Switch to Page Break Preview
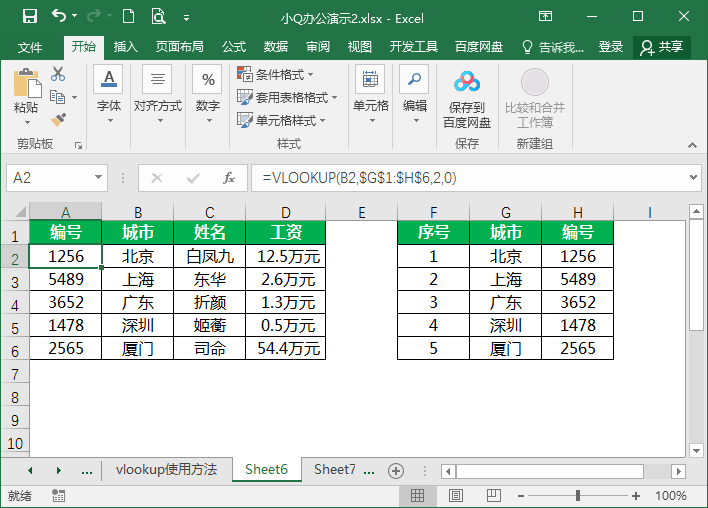 tap(494, 495)
